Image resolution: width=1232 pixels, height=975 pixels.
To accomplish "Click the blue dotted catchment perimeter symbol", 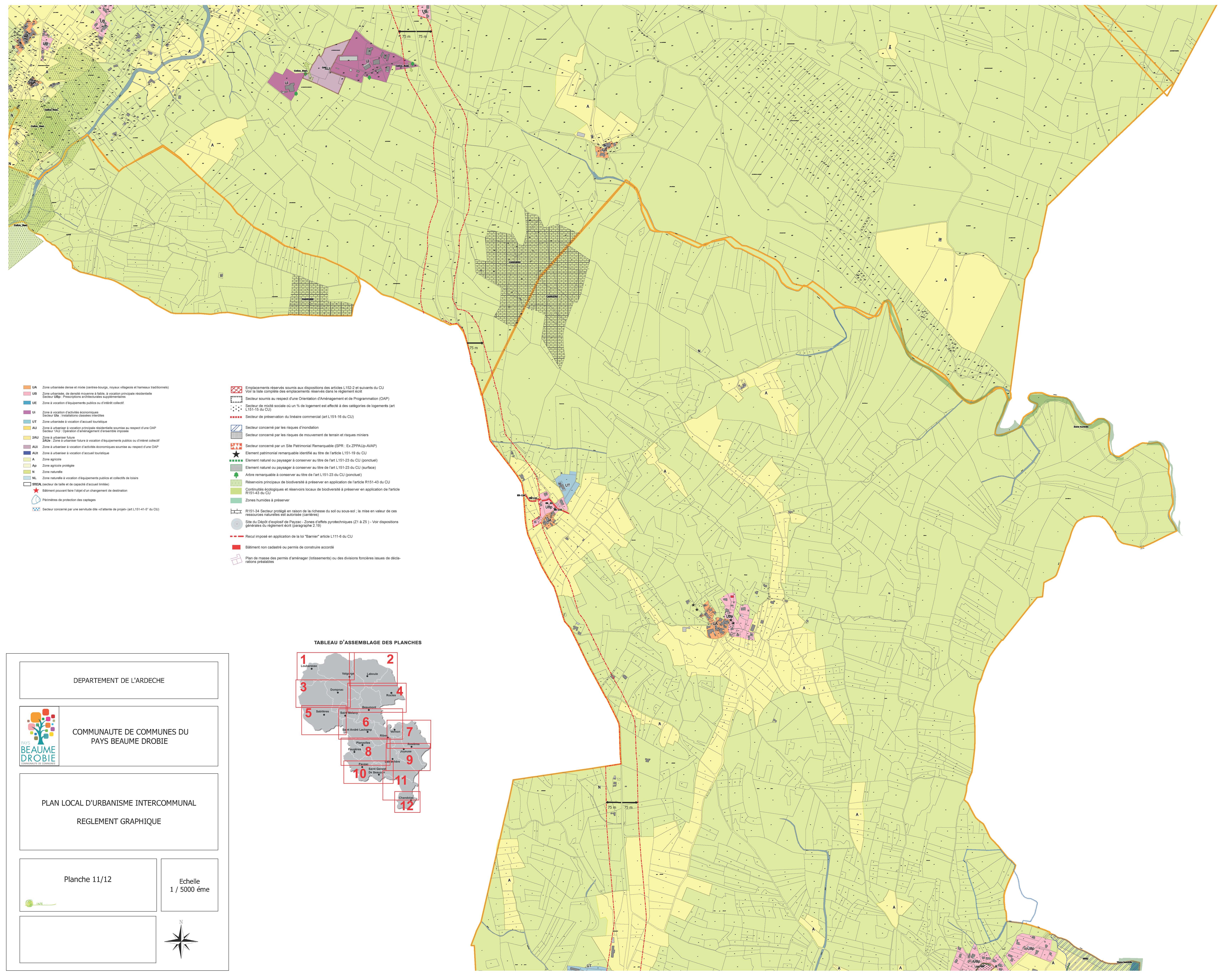I will pos(36,499).
